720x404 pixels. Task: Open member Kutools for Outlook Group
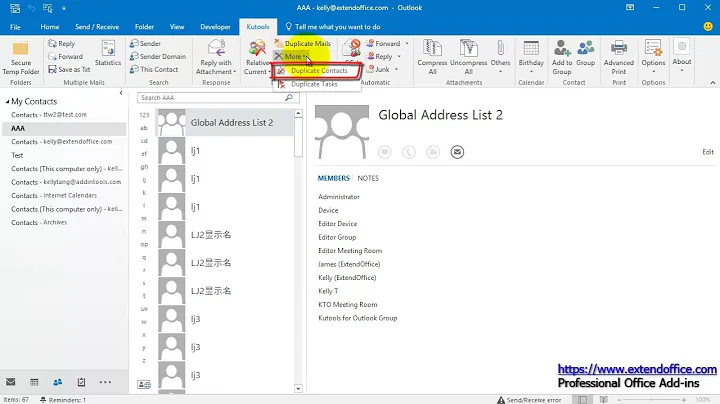click(357, 318)
